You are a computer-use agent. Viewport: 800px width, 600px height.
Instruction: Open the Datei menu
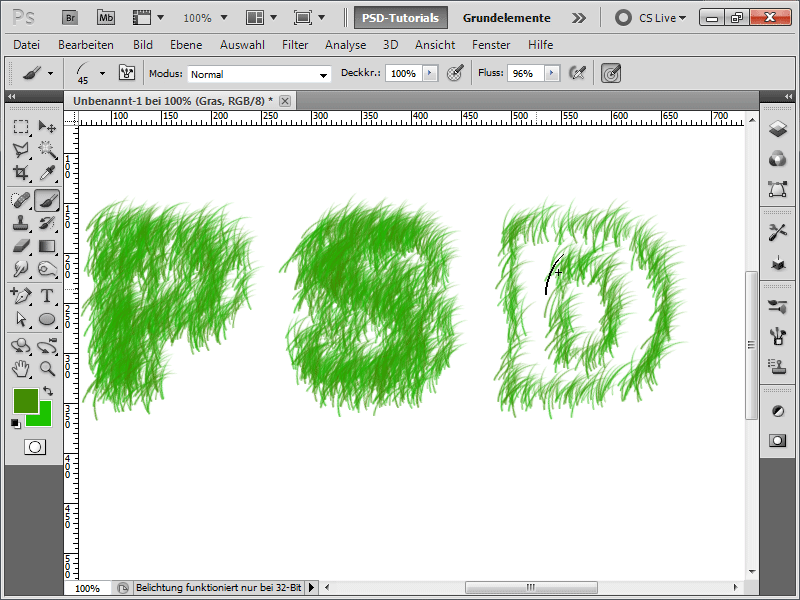(27, 45)
